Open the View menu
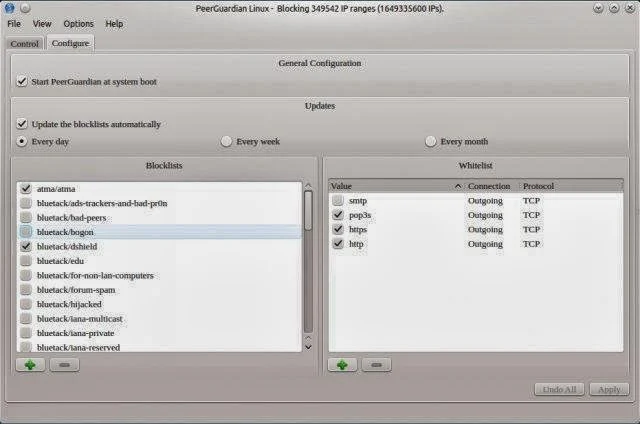 coord(42,24)
